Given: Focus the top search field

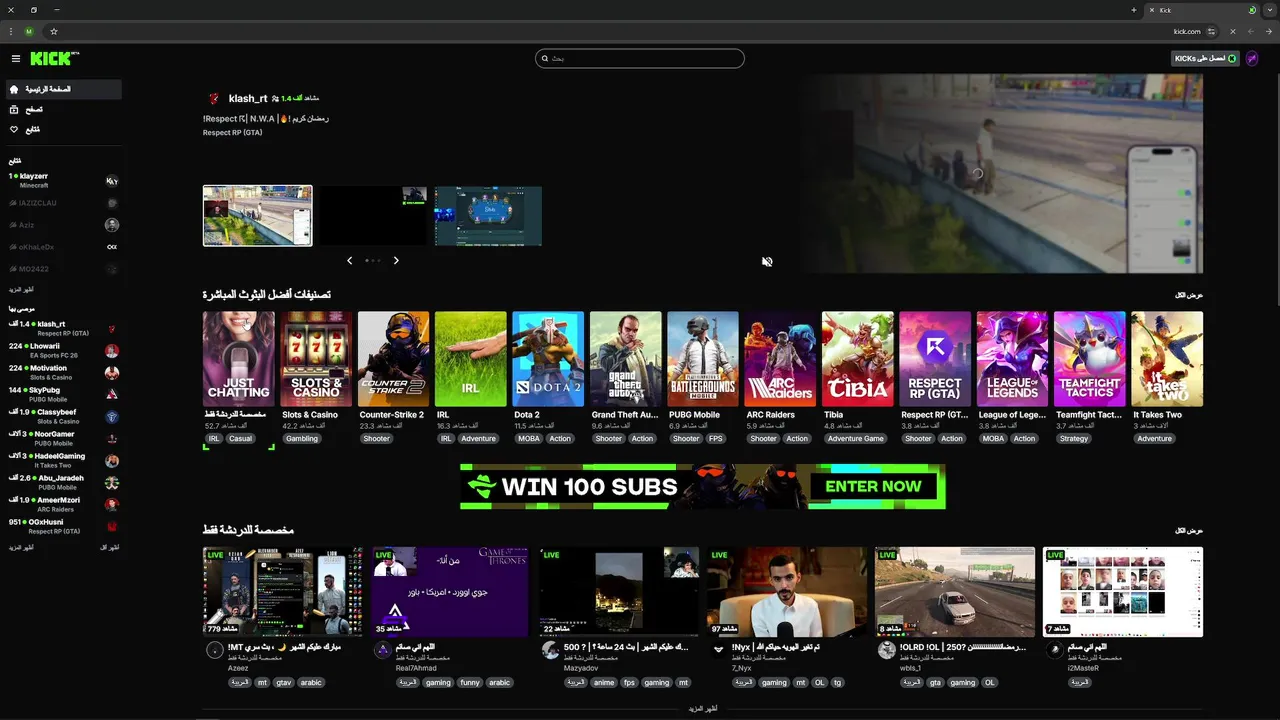Looking at the screenshot, I should pyautogui.click(x=640, y=58).
